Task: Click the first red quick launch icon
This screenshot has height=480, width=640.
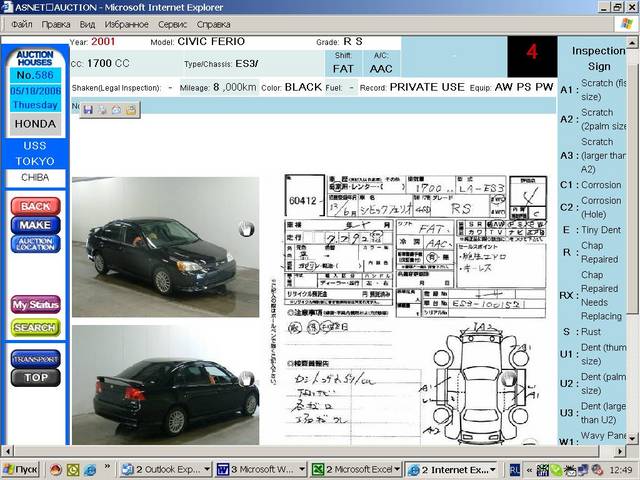Action: click(56, 469)
